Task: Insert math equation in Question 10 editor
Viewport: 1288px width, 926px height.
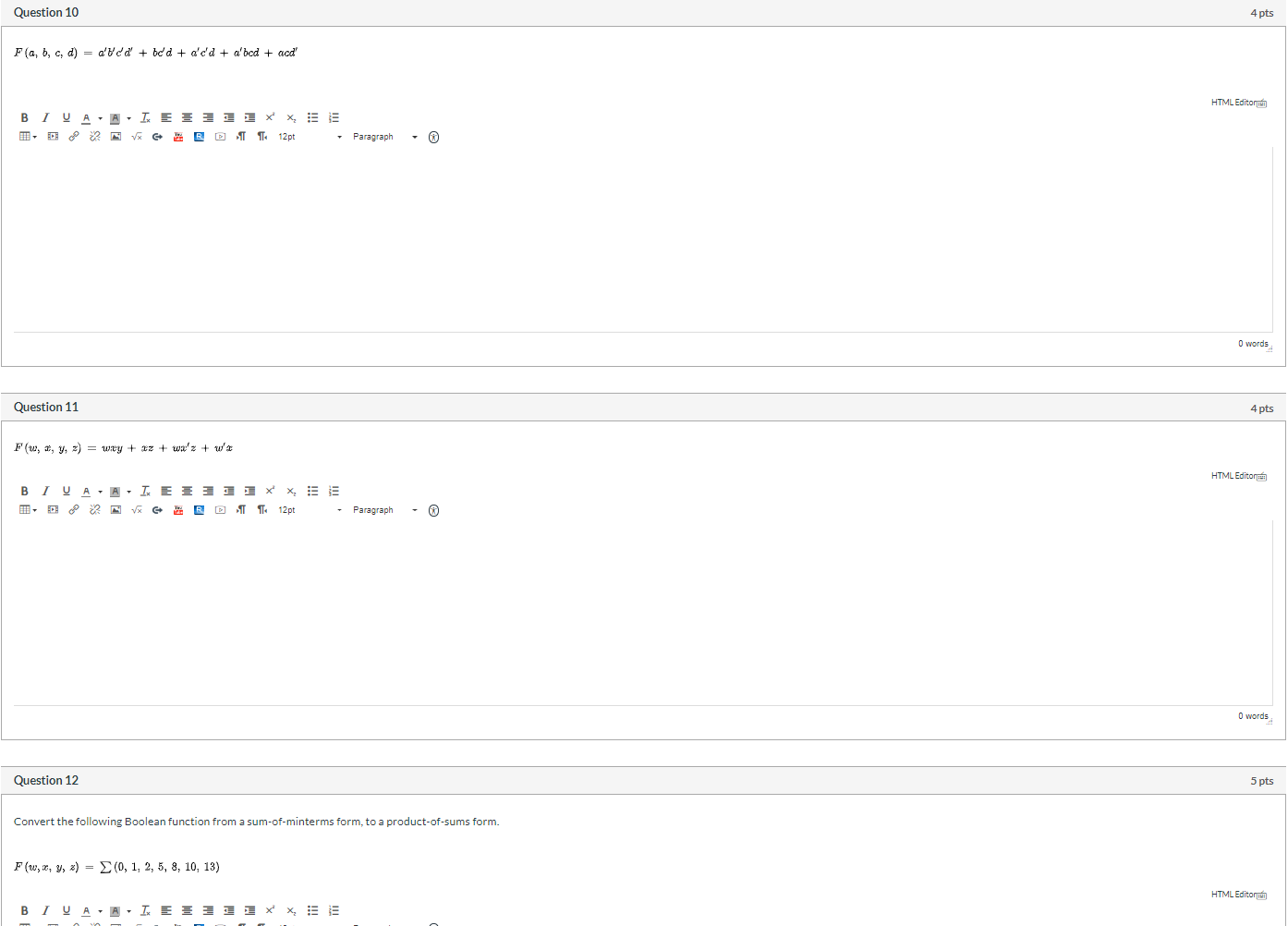Action: [137, 137]
